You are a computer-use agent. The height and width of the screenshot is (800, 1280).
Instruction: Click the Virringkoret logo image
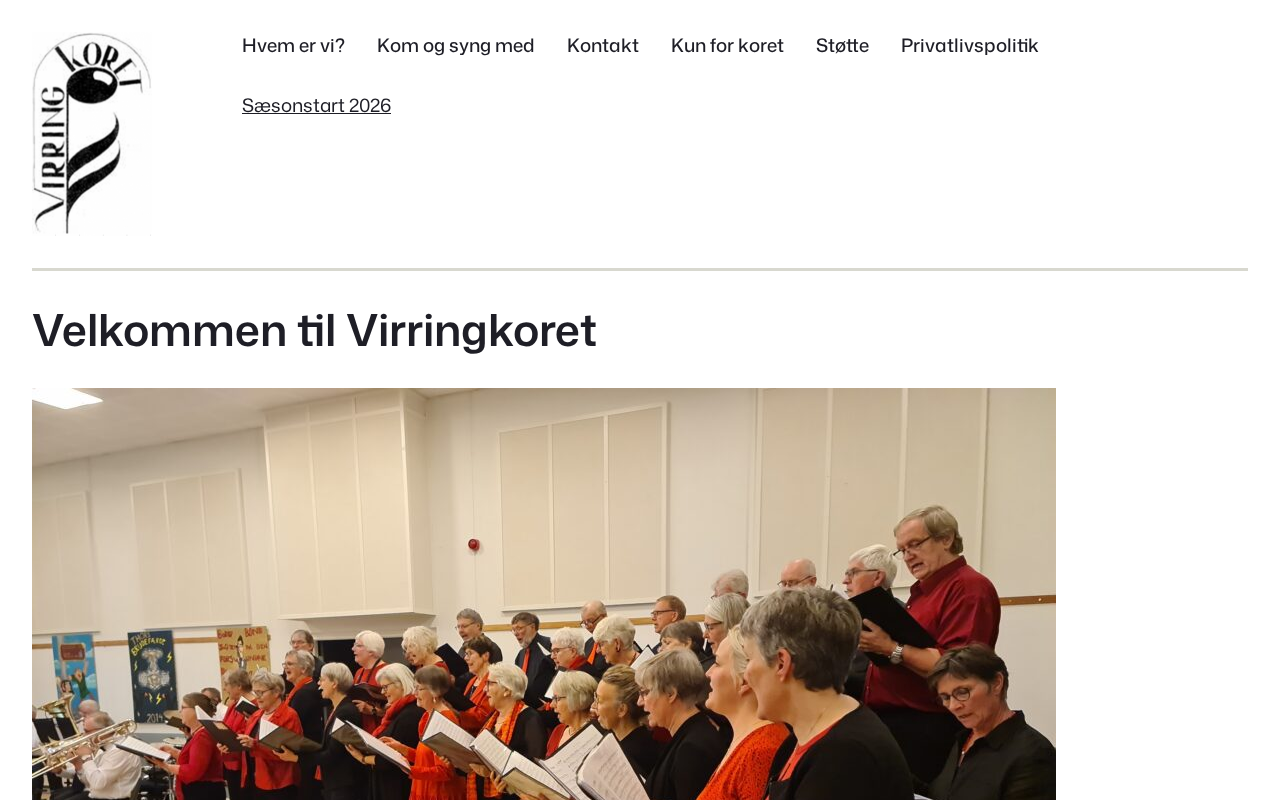[x=92, y=134]
